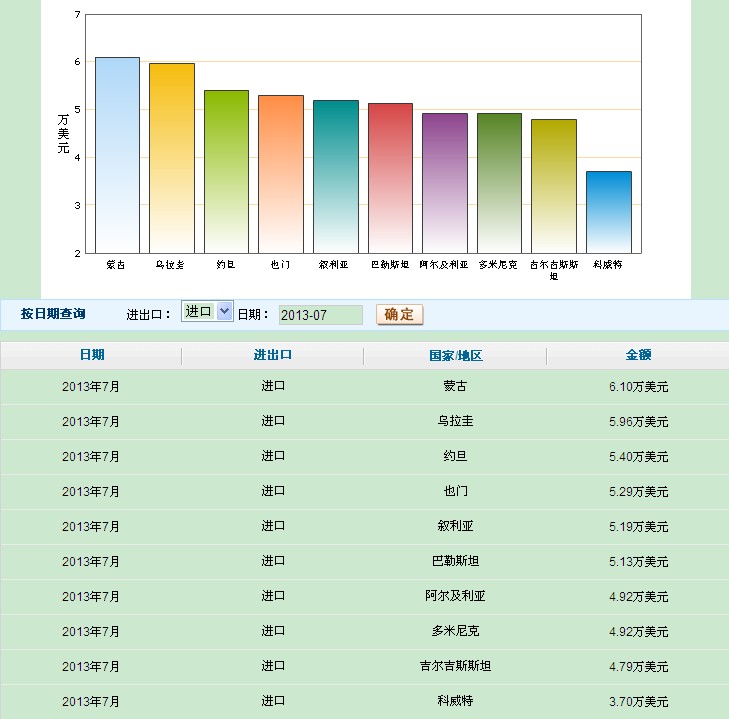Click the 6.10万美元 amount cell
The image size is (729, 719).
(638, 386)
